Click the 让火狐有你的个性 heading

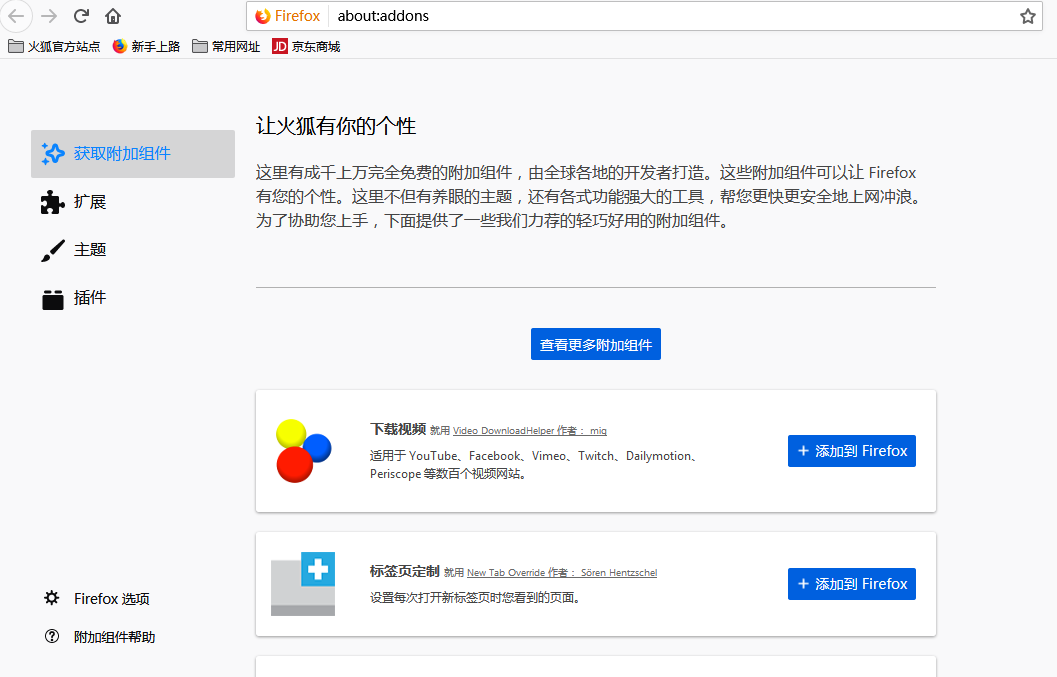pos(336,126)
